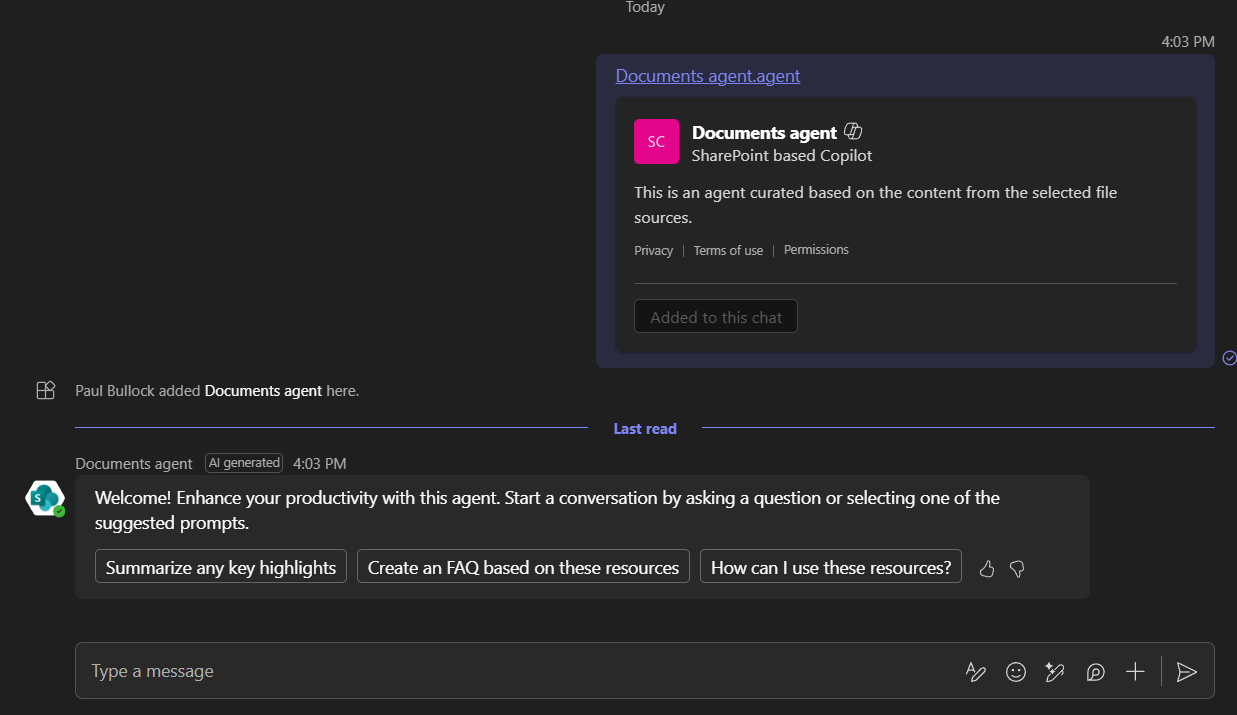
Task: Click the Type a message input field
Action: pyautogui.click(x=400, y=671)
